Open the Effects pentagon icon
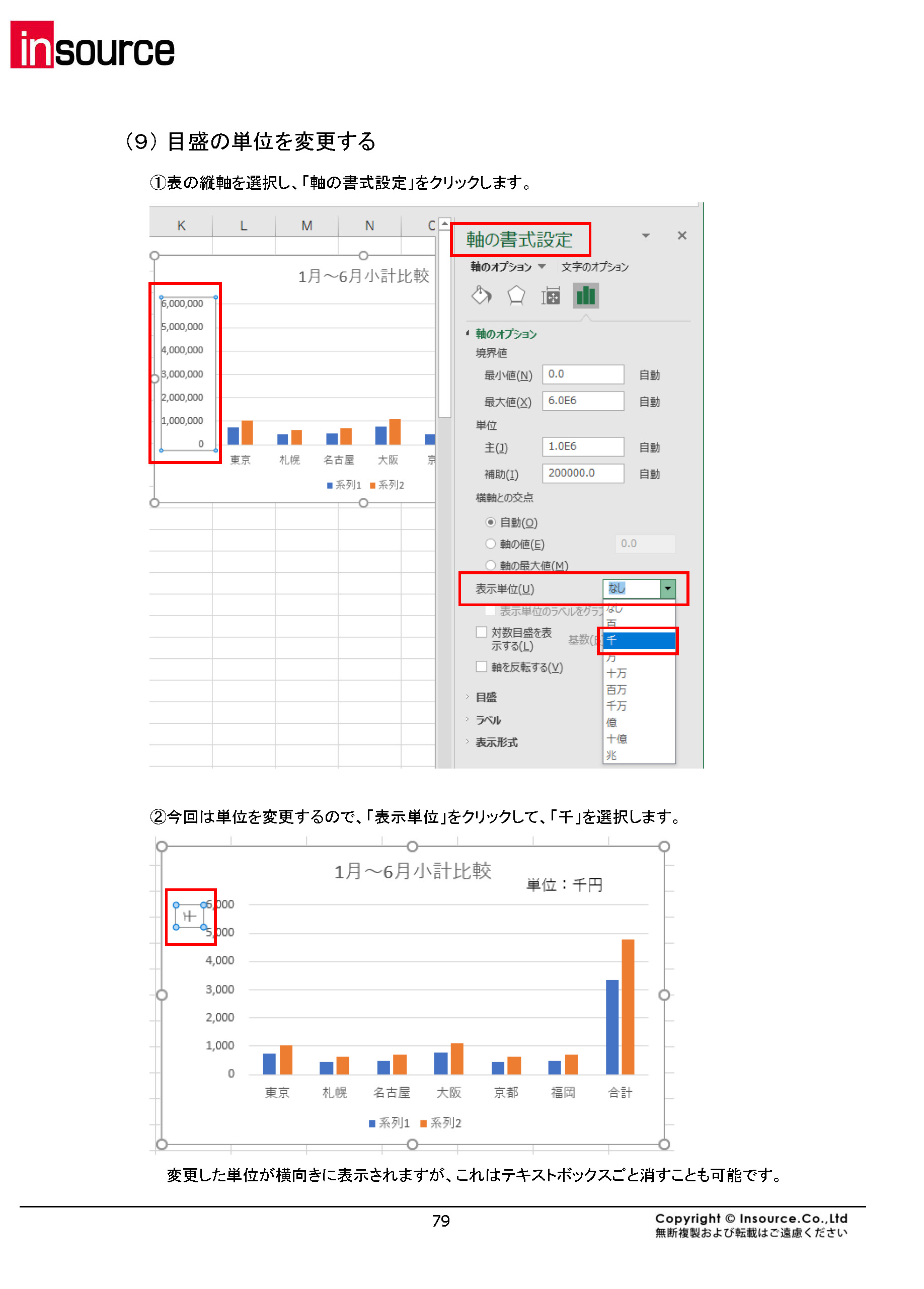Viewport: 924px width, 1289px height. [516, 295]
